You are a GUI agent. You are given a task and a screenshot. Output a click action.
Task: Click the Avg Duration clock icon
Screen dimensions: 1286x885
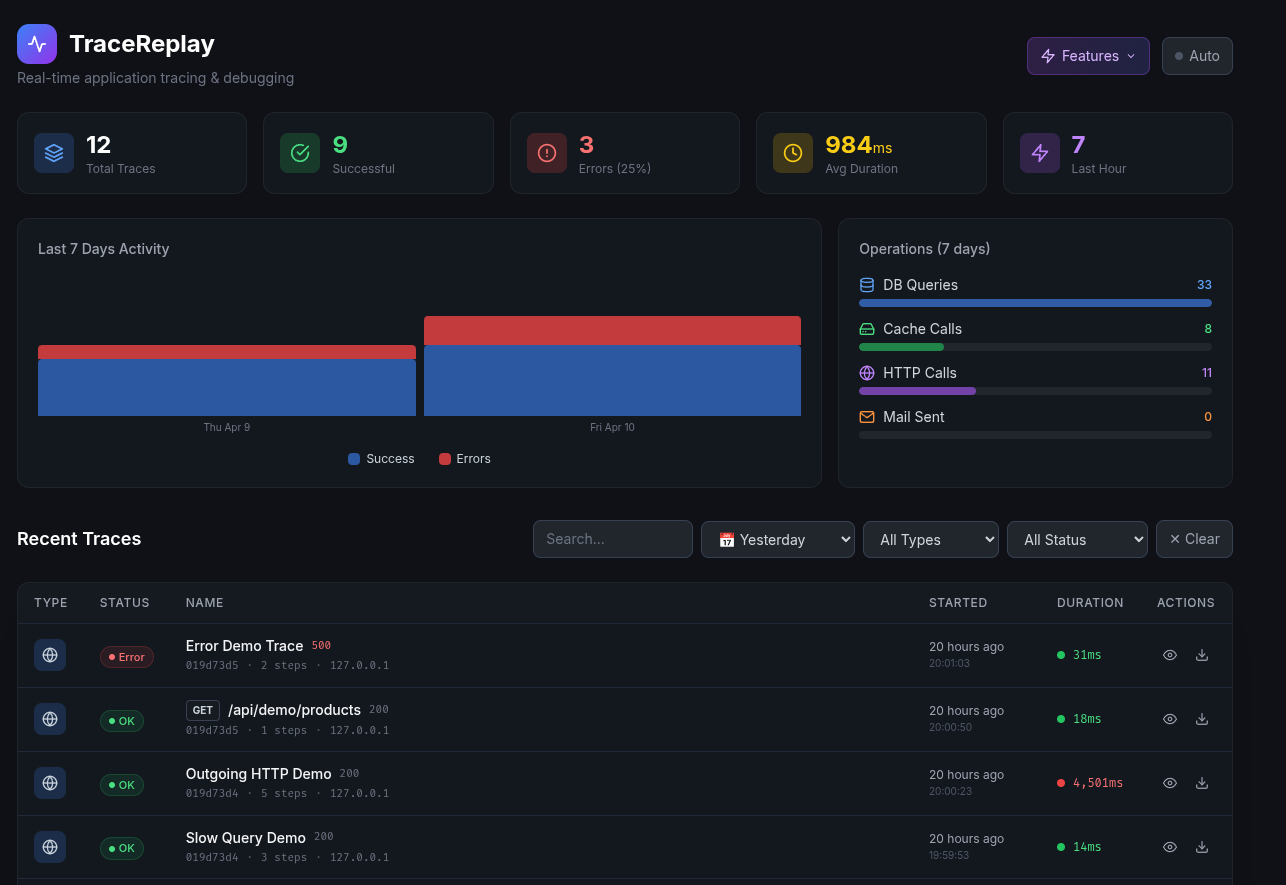point(793,153)
